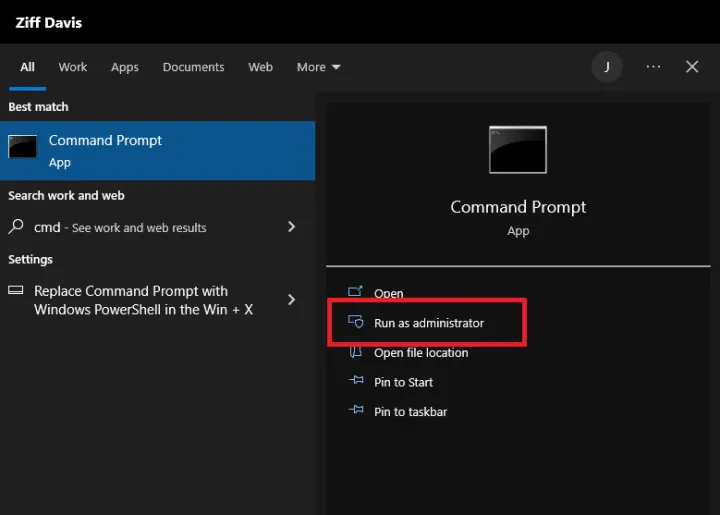Viewport: 720px width, 515px height.
Task: Close the search panel with the X
Action: (x=692, y=67)
